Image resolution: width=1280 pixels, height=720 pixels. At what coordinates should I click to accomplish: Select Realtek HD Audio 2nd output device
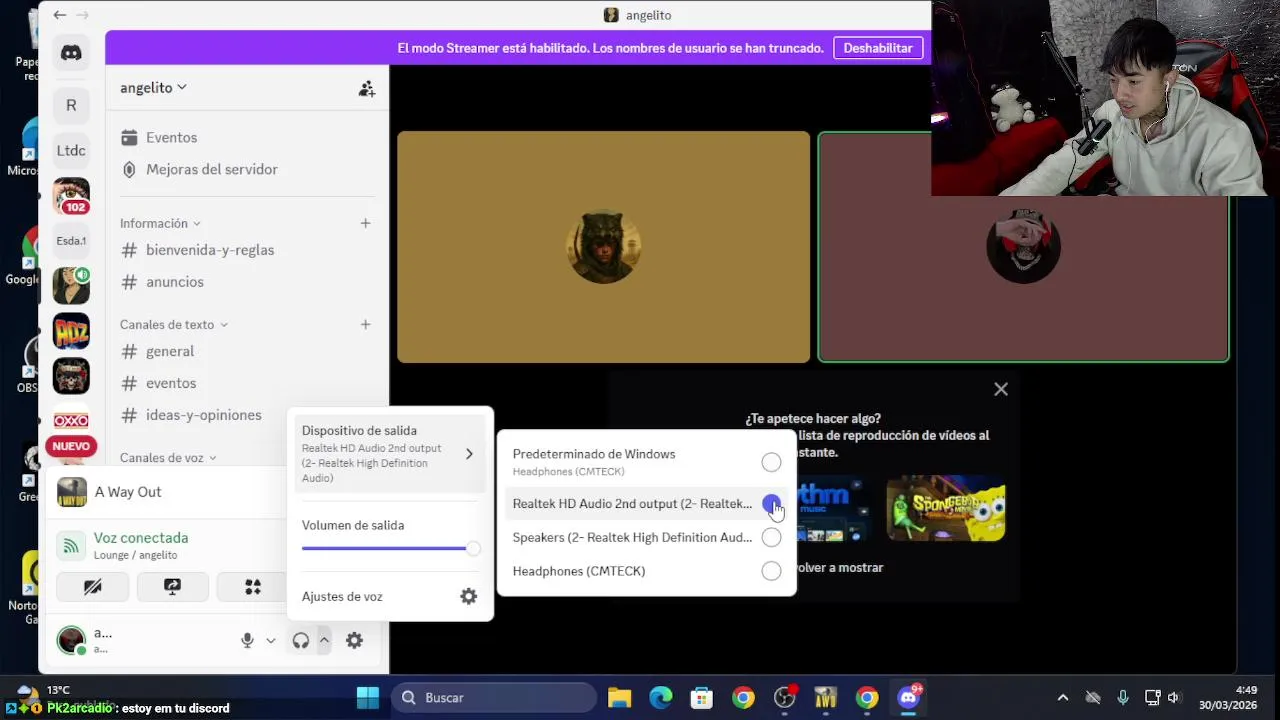click(646, 504)
